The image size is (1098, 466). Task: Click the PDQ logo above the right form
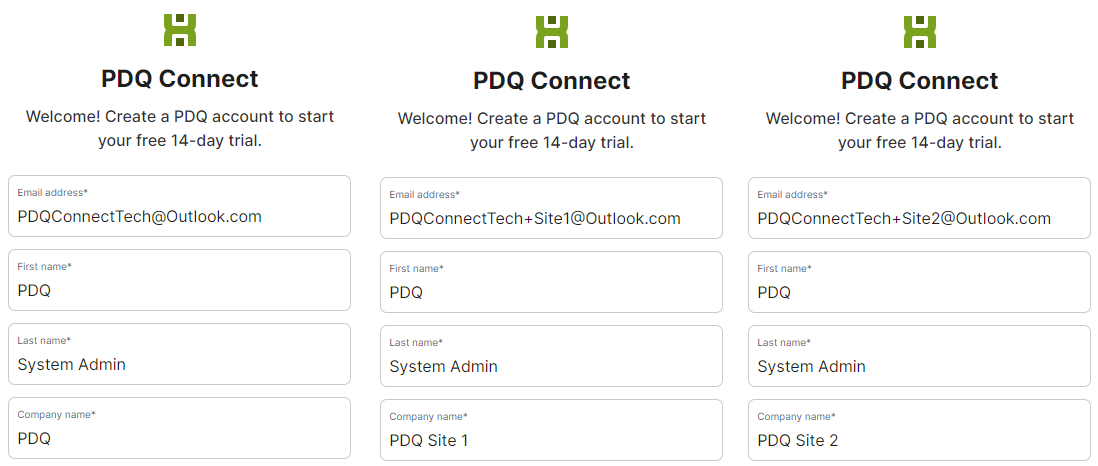coord(919,32)
